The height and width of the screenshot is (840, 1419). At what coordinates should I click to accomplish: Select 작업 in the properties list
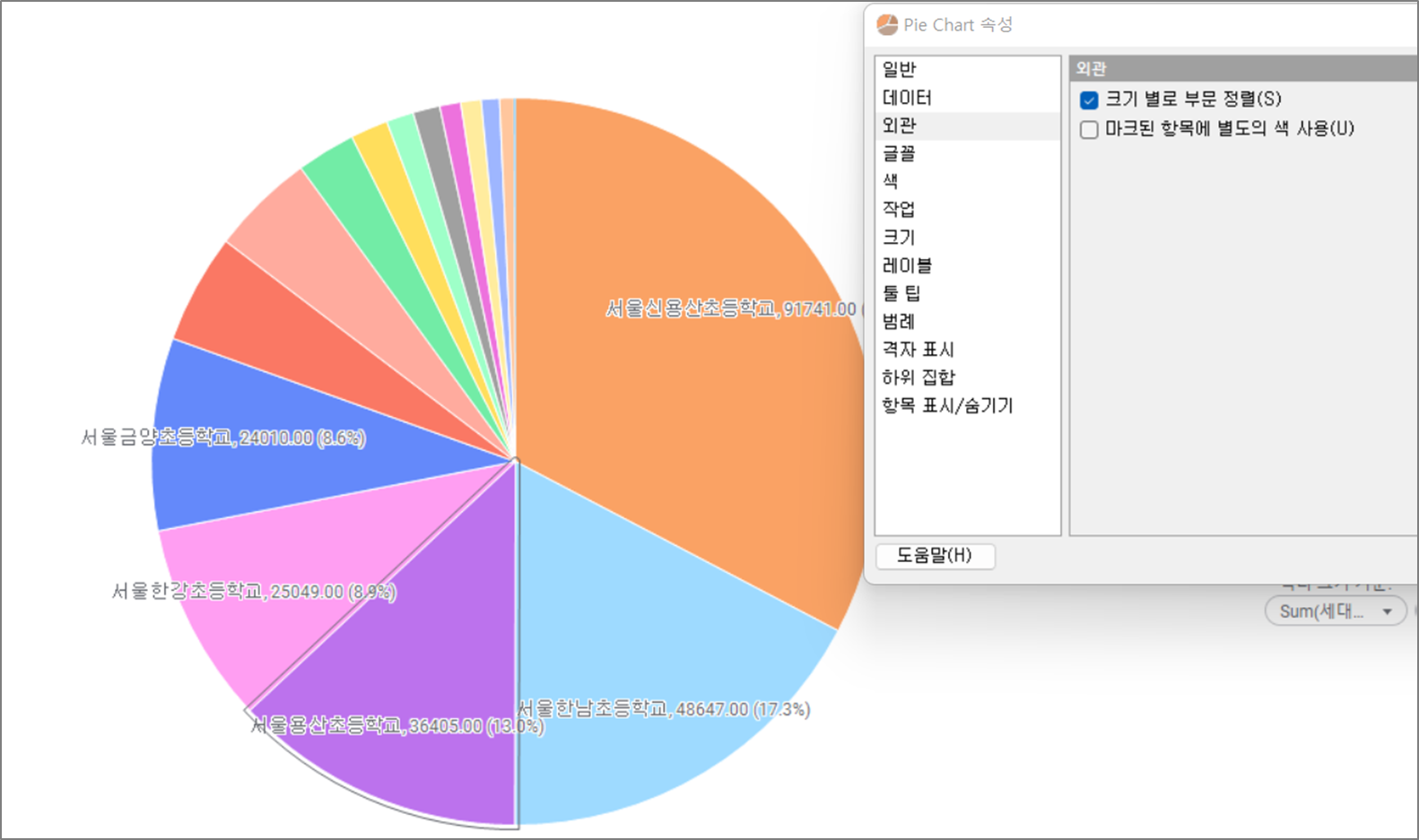[x=967, y=210]
